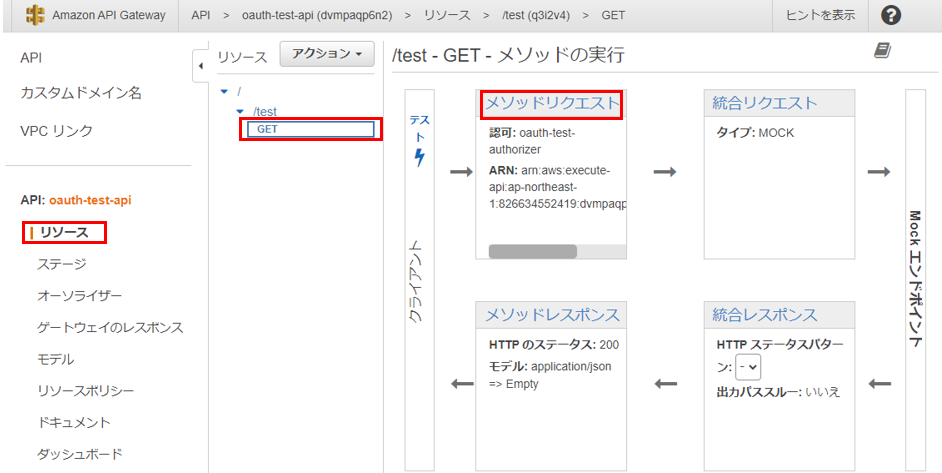Click the テスト link

419,129
